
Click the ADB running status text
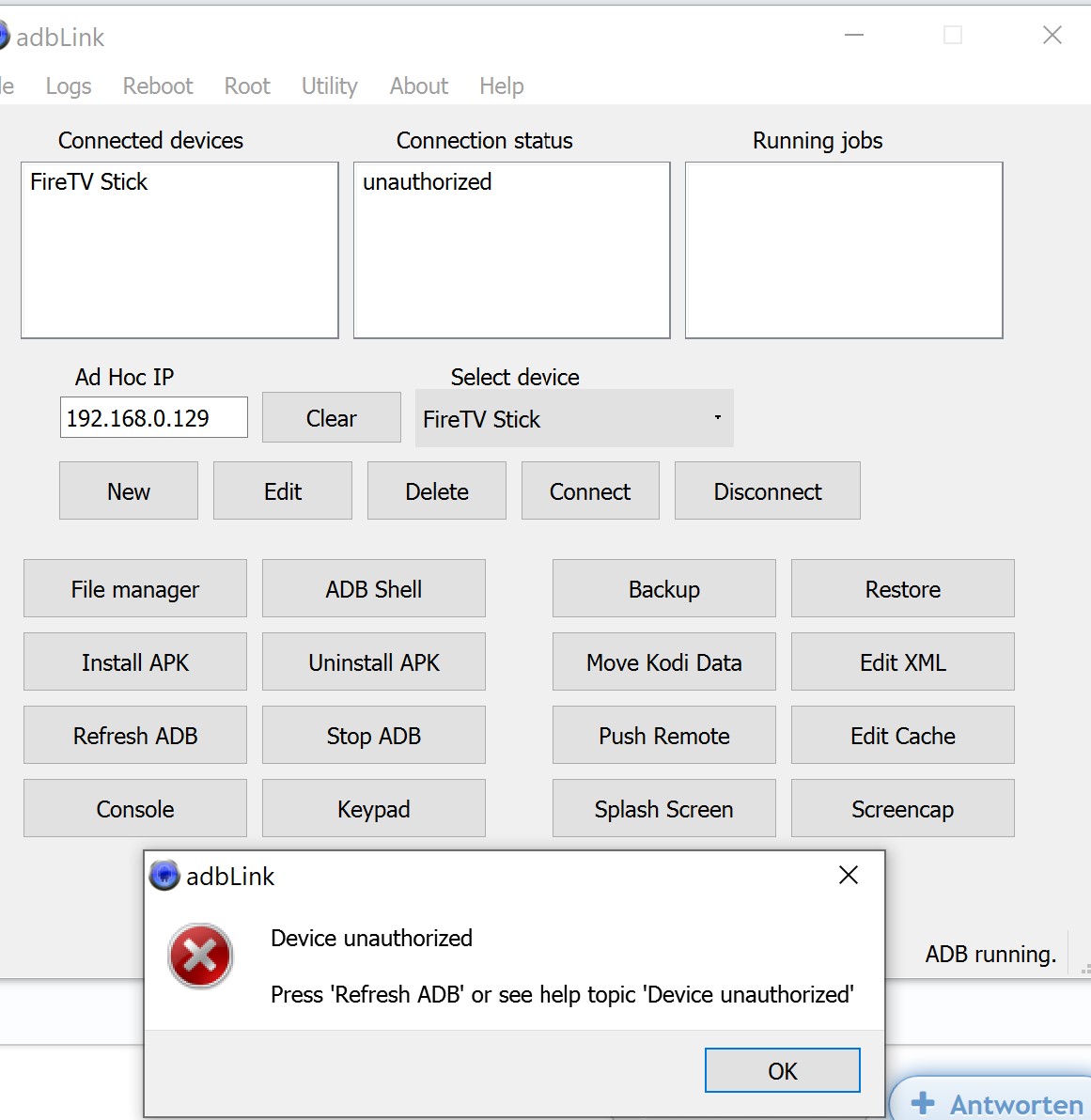click(990, 954)
